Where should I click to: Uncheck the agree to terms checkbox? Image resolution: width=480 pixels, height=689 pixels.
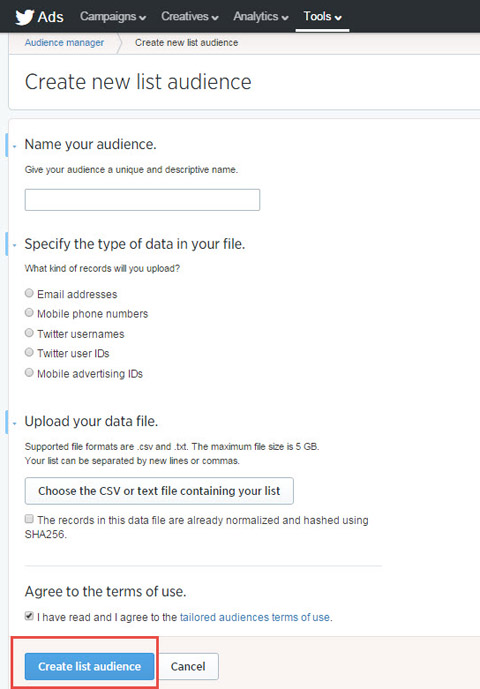pyautogui.click(x=29, y=616)
